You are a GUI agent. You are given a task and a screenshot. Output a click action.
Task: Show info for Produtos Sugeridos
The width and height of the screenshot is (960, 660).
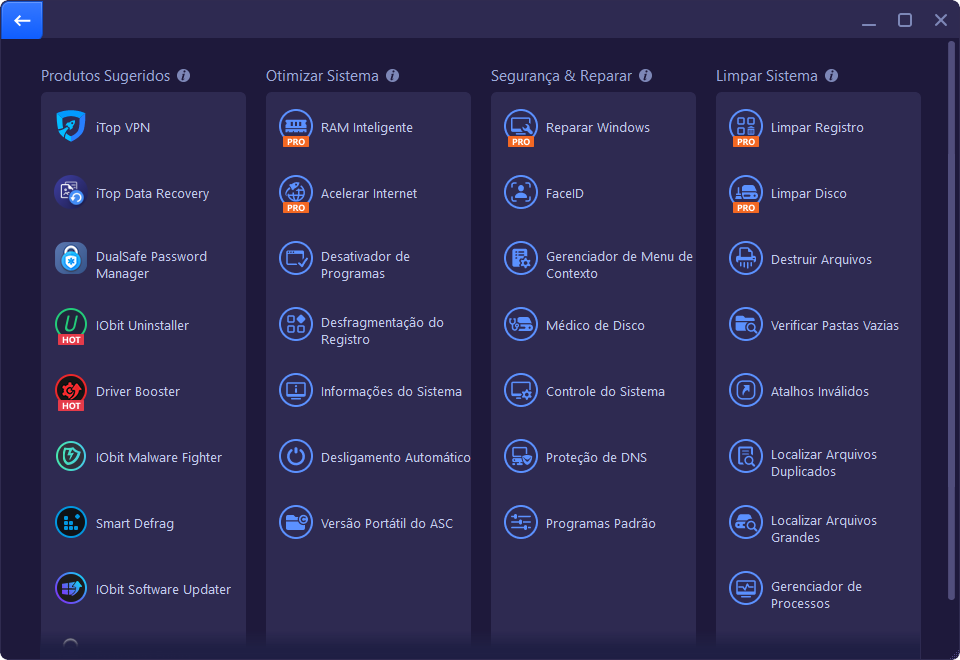(x=183, y=75)
